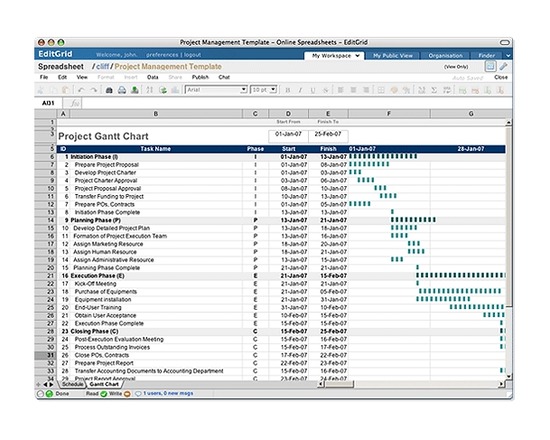
Task: Expand the My Workspace dropdown arrow
Action: coord(357,55)
